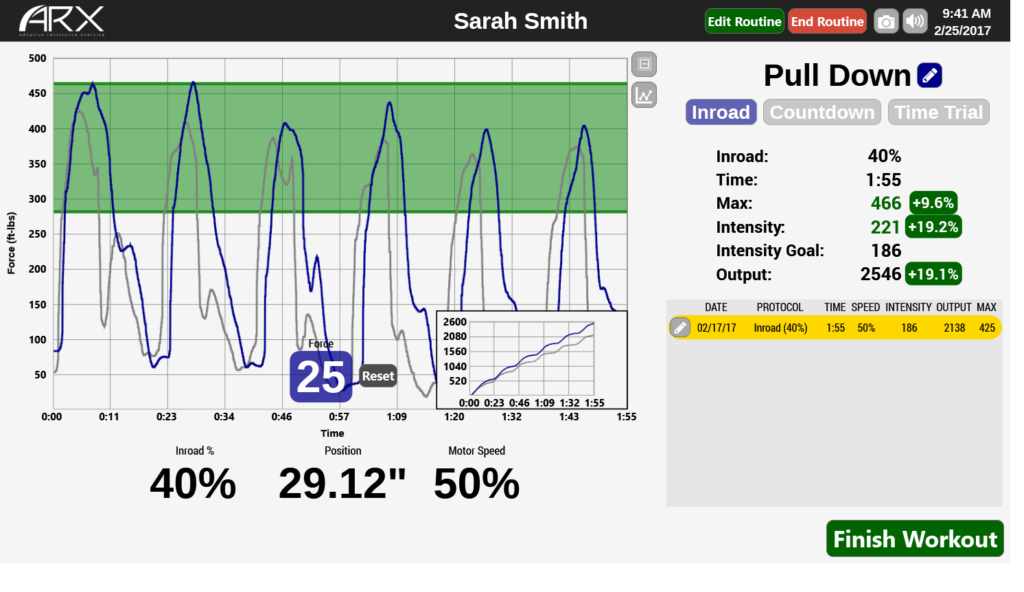Click the camera screenshot icon
Screen dimensions: 1024x592
(x=886, y=22)
